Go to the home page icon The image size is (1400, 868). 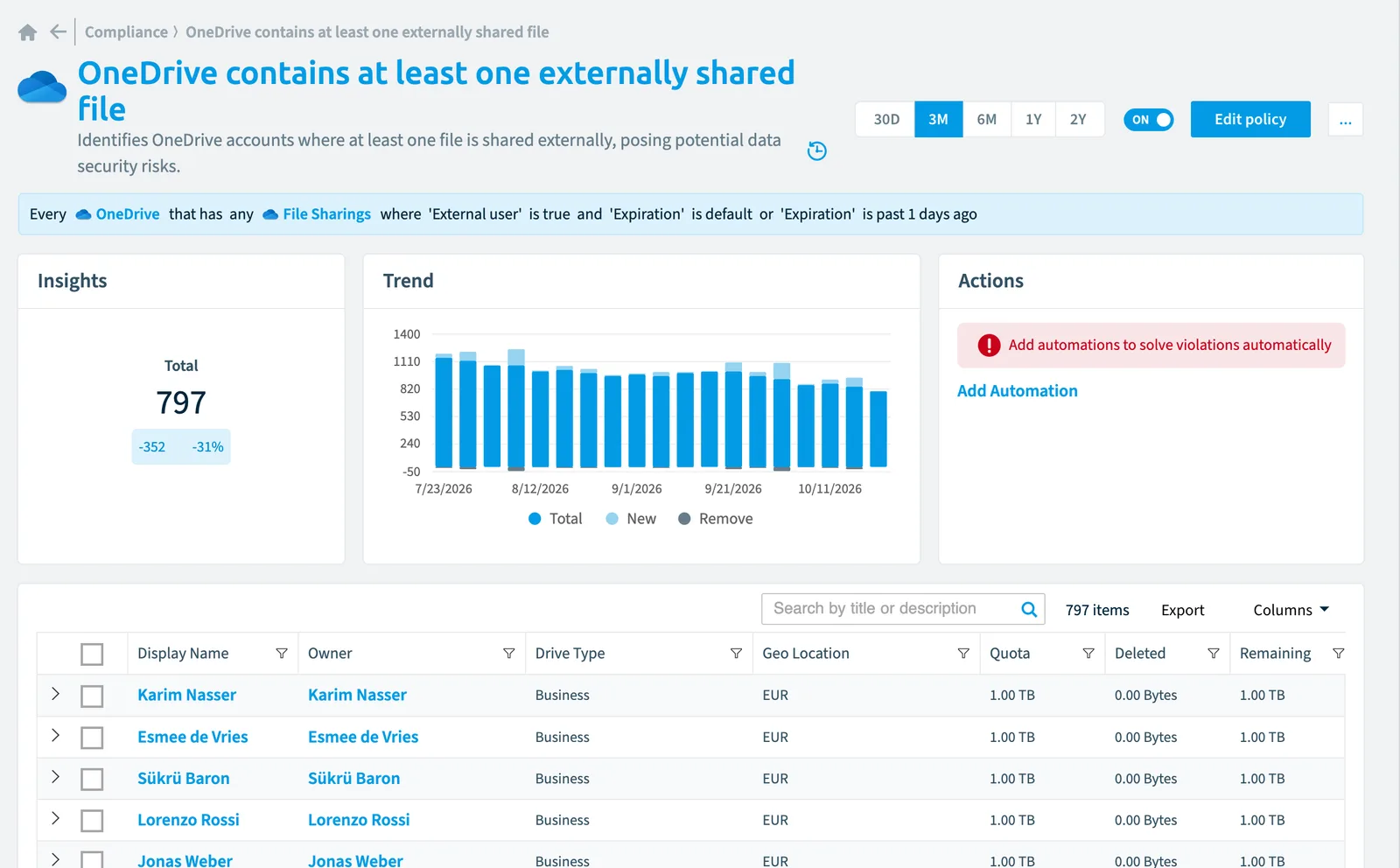[x=28, y=32]
